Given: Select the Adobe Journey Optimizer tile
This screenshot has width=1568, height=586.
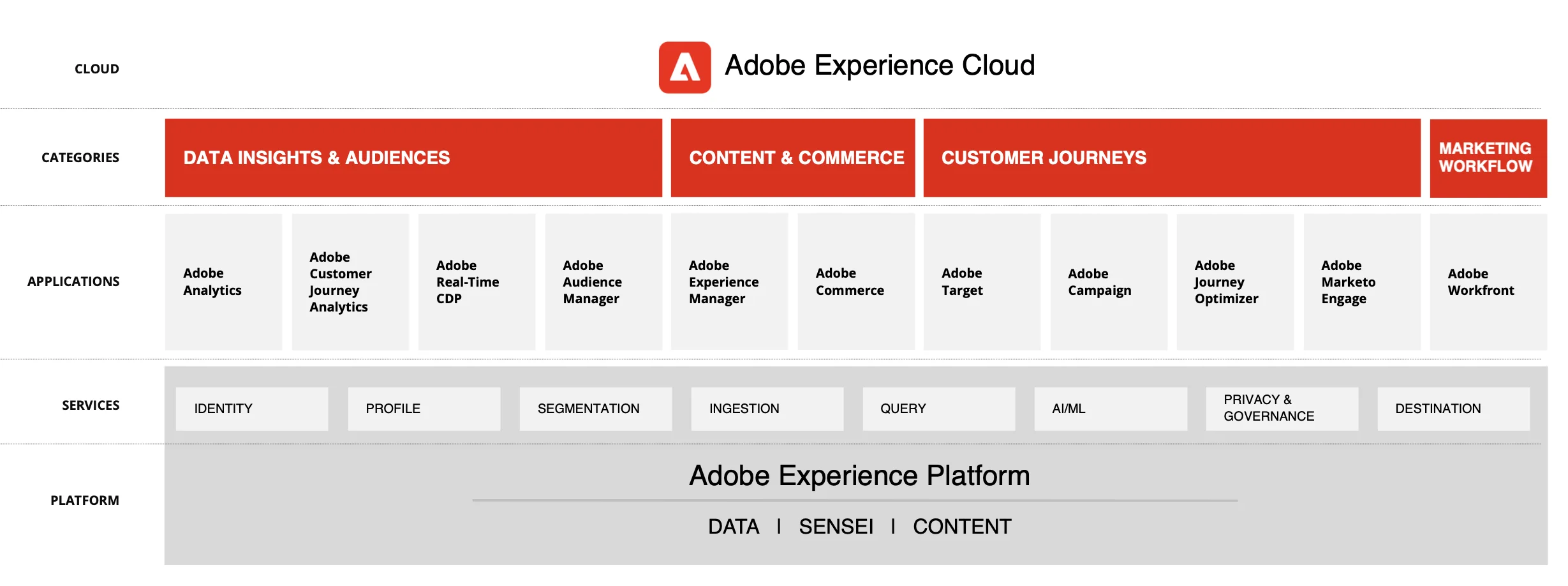Looking at the screenshot, I should (1235, 282).
